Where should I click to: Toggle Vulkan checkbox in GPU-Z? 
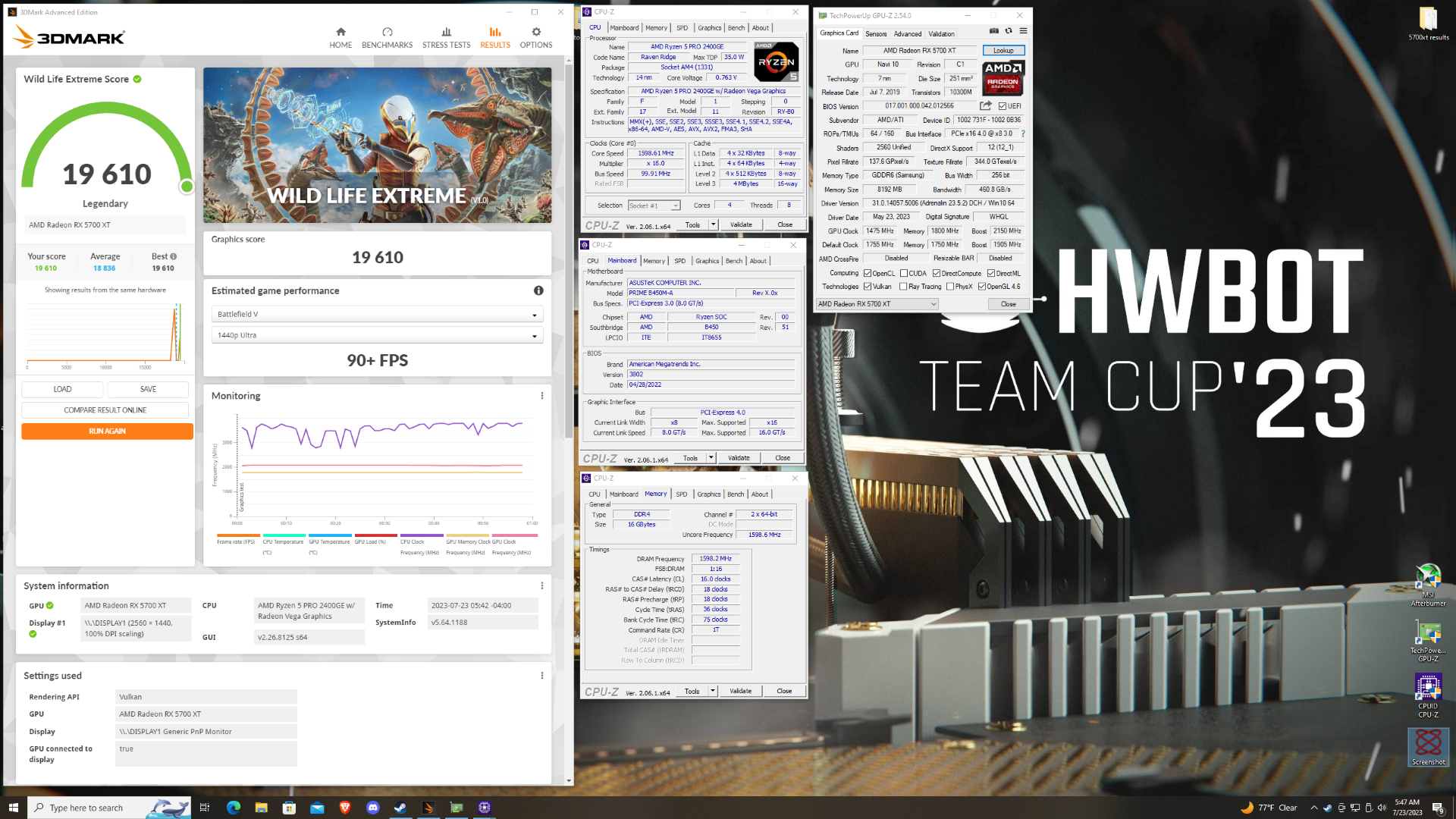(x=868, y=287)
